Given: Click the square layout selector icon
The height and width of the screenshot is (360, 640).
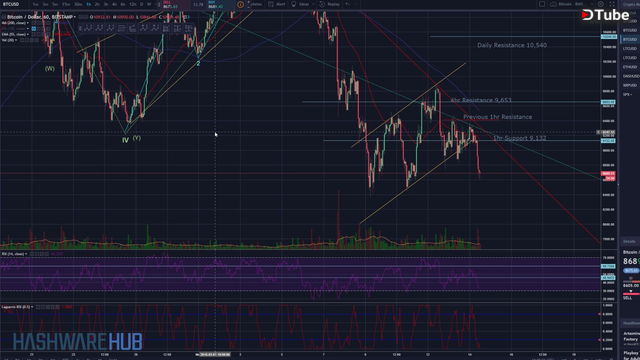Looking at the screenshot, I should (542, 4).
